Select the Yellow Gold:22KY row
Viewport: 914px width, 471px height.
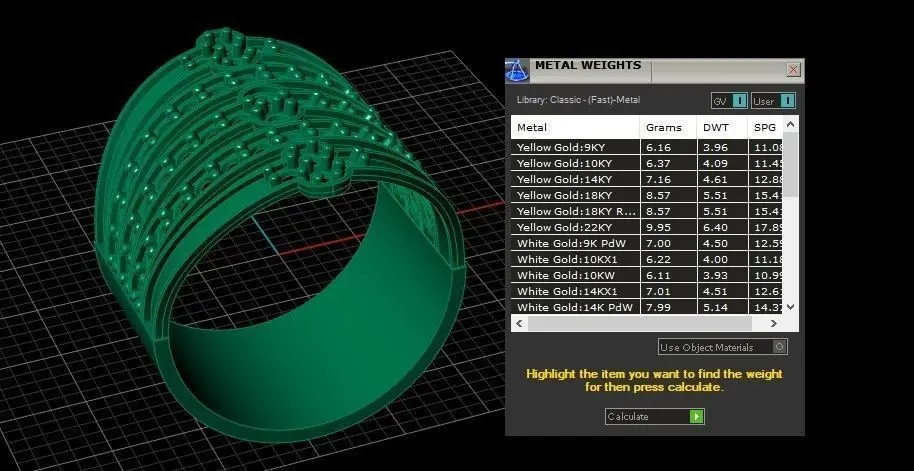point(647,227)
